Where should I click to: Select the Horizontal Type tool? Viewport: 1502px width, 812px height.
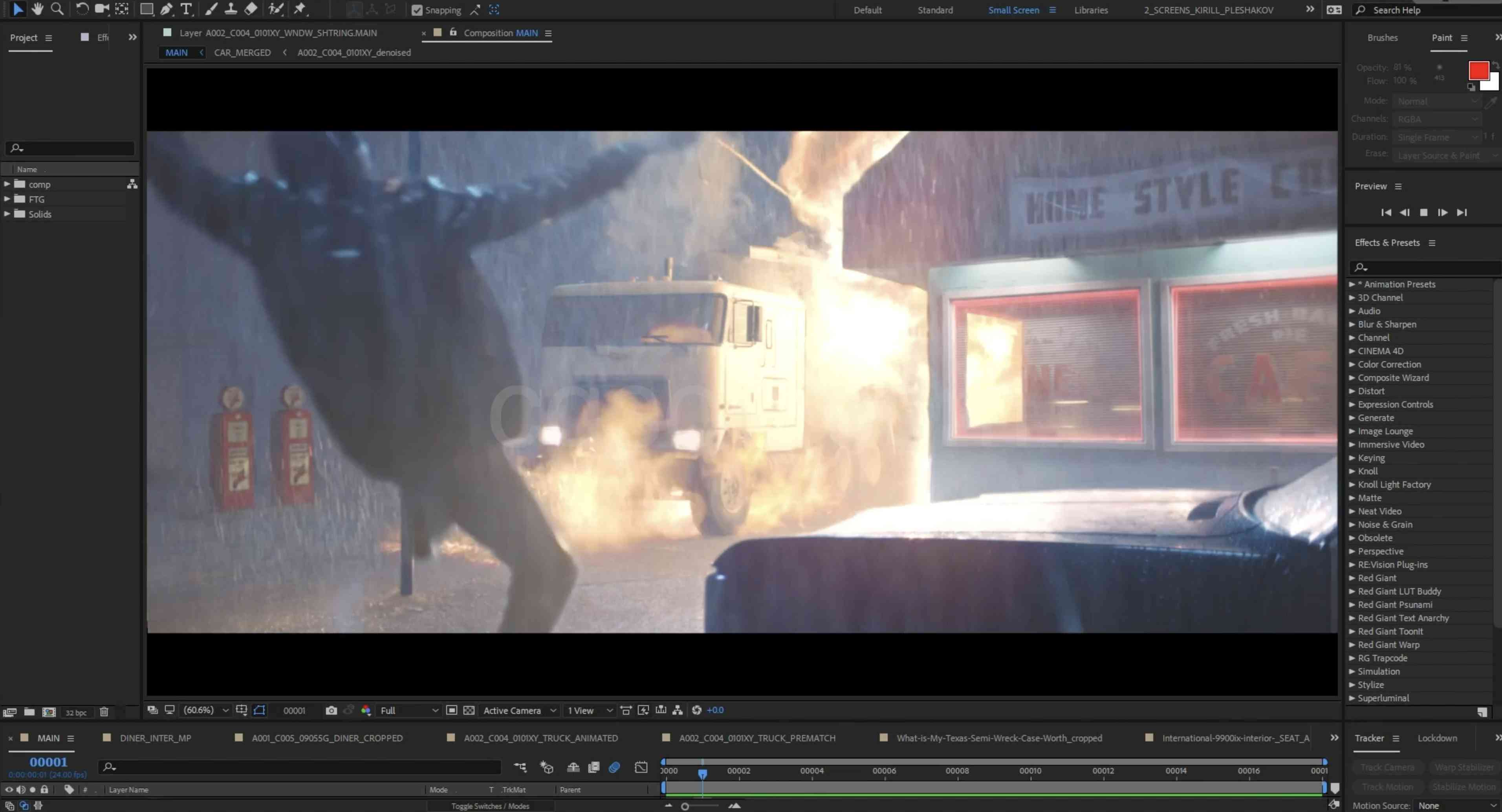coord(186,9)
